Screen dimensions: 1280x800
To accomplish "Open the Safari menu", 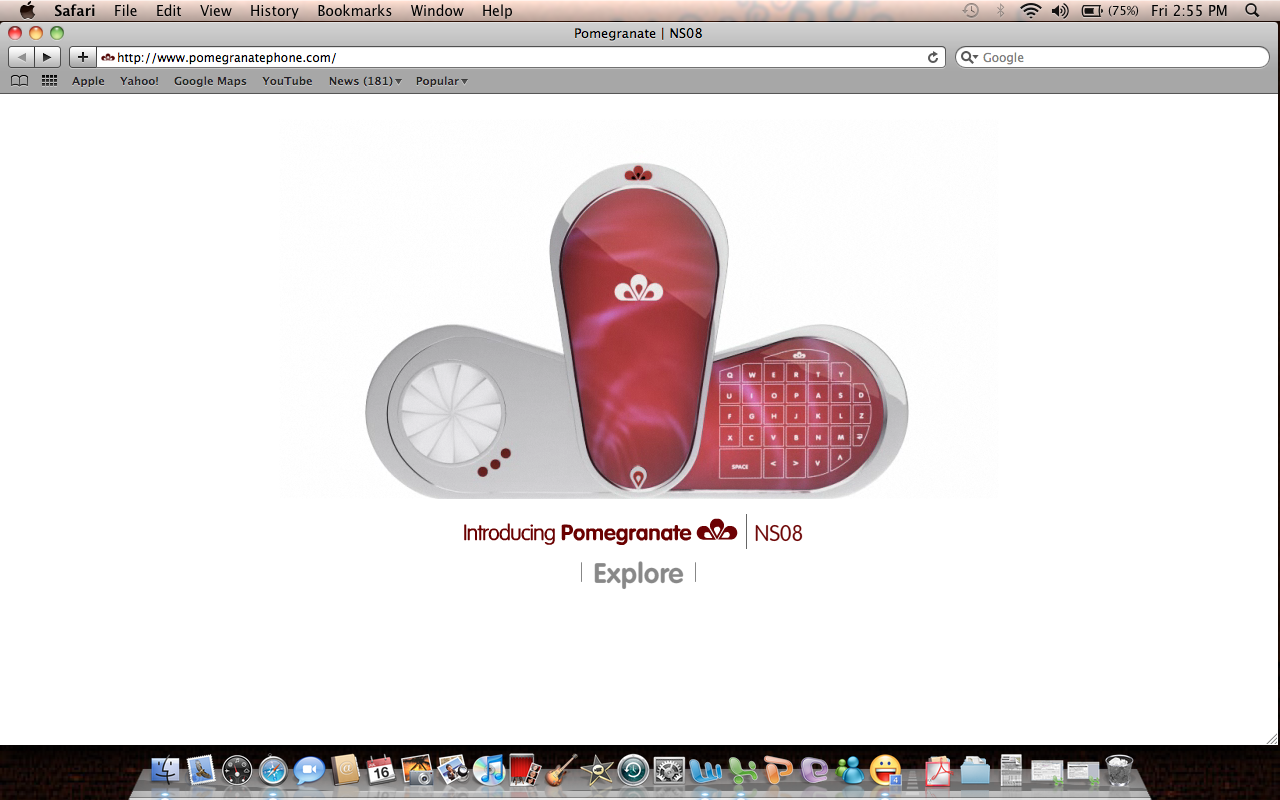I will coord(74,10).
